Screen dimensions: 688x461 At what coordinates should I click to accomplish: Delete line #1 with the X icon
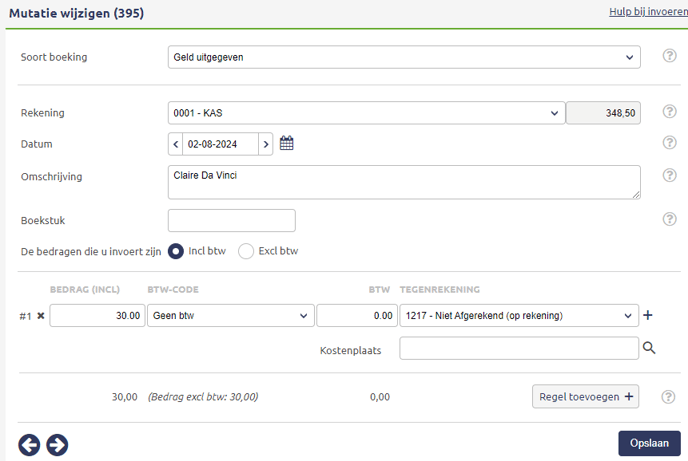point(41,316)
